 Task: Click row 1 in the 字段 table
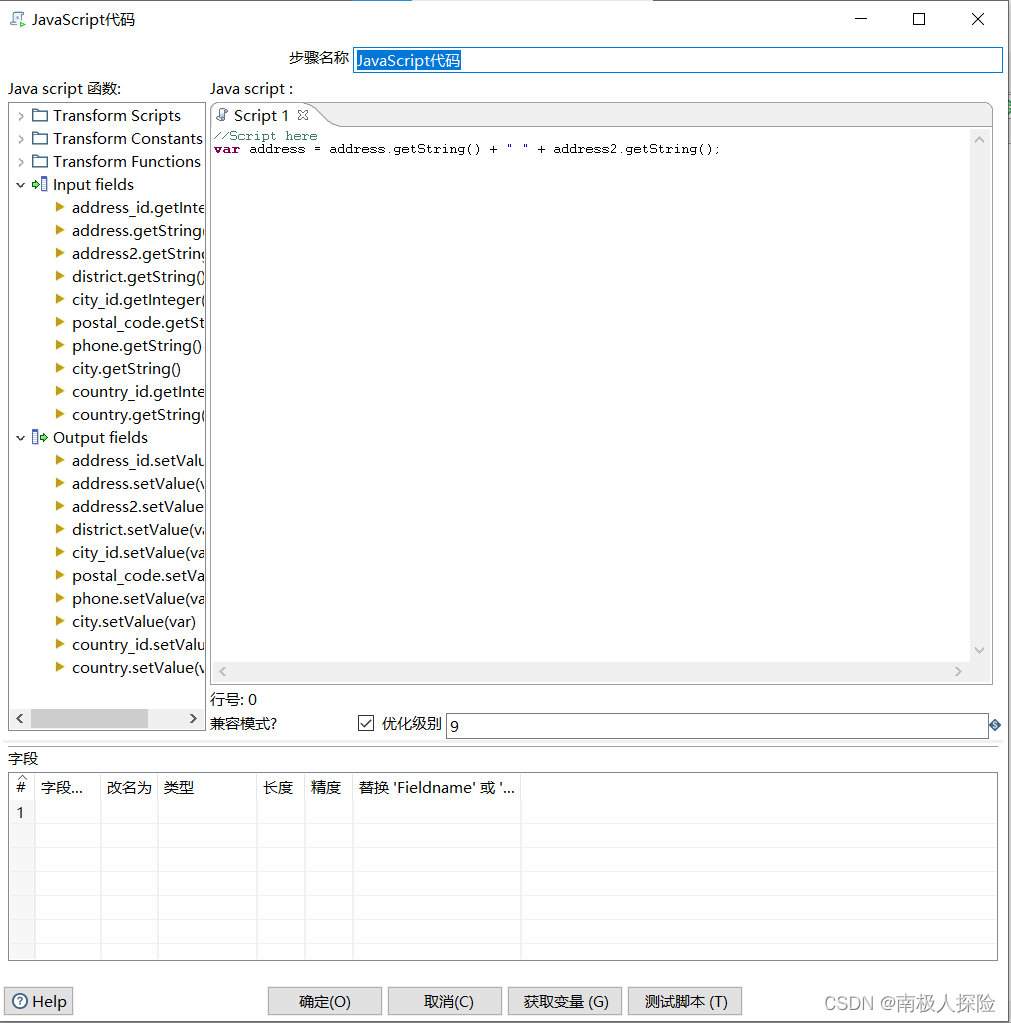point(503,812)
